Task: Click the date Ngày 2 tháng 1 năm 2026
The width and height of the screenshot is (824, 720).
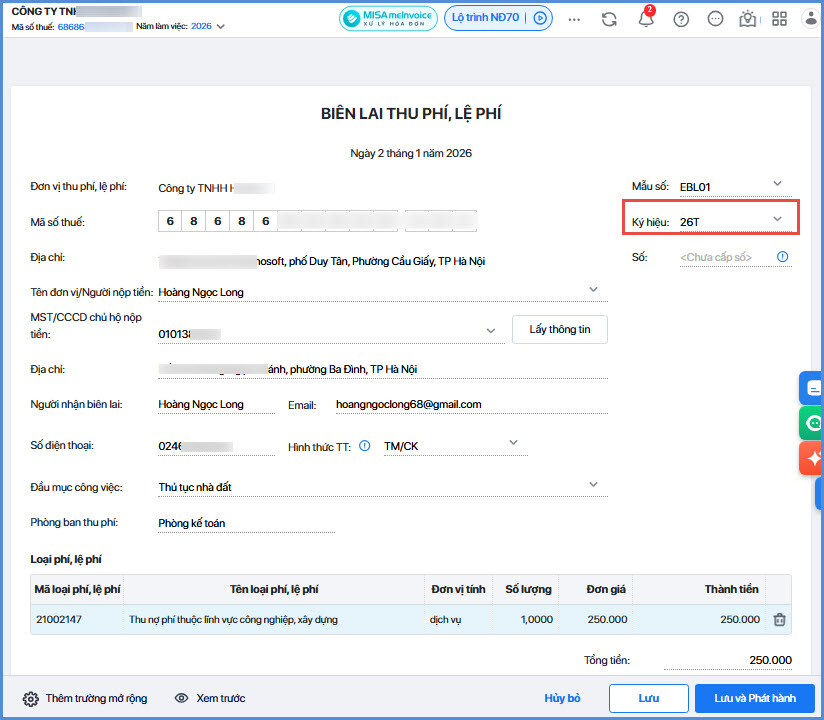Action: [411, 153]
